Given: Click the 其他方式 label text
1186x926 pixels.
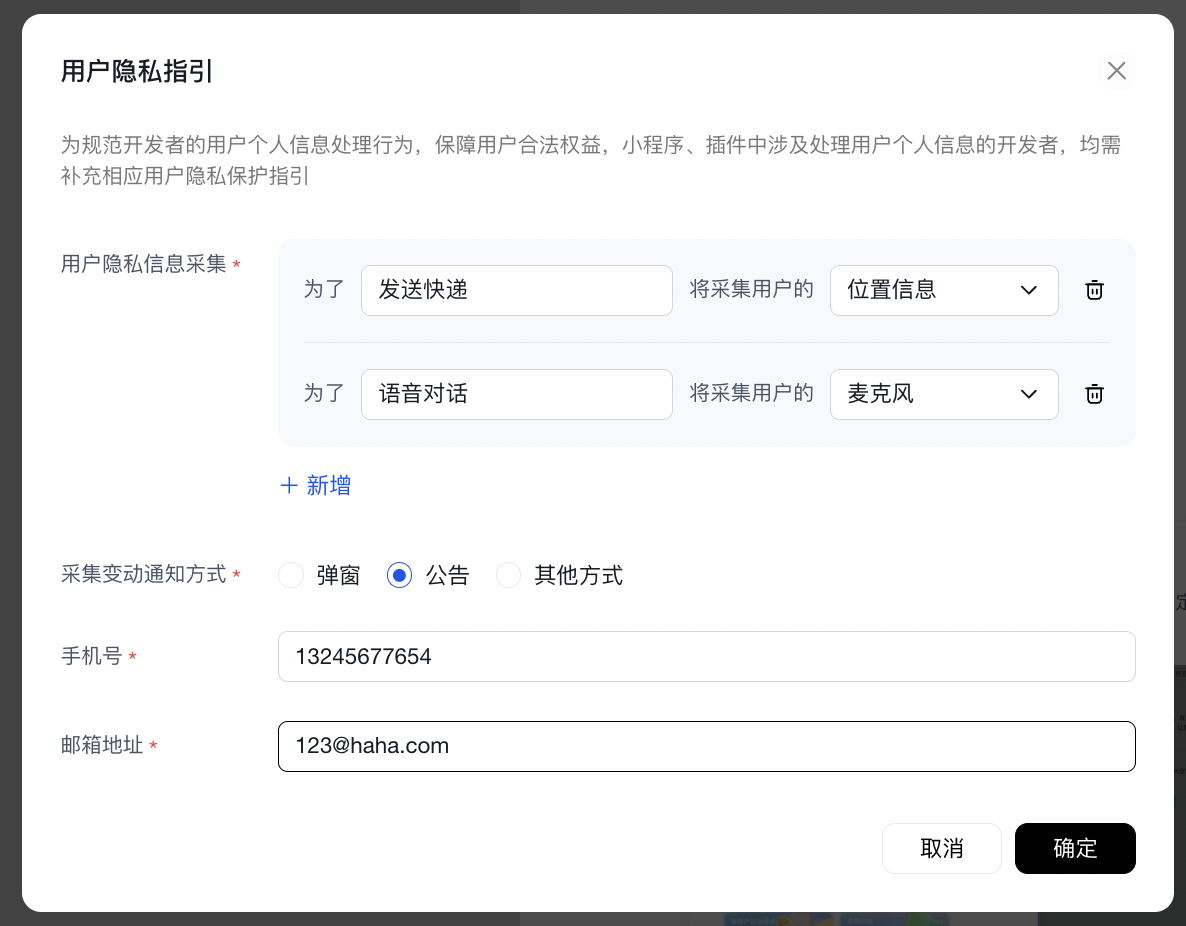Looking at the screenshot, I should point(578,576).
